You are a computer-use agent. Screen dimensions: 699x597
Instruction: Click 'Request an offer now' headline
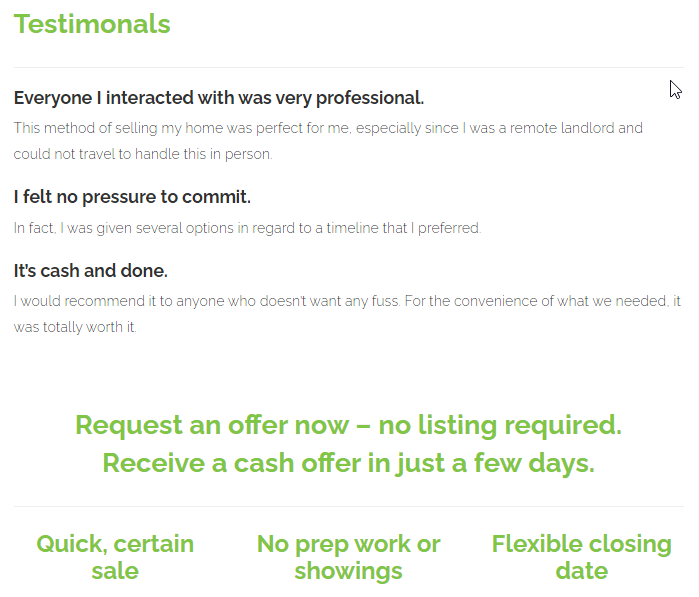click(x=349, y=425)
